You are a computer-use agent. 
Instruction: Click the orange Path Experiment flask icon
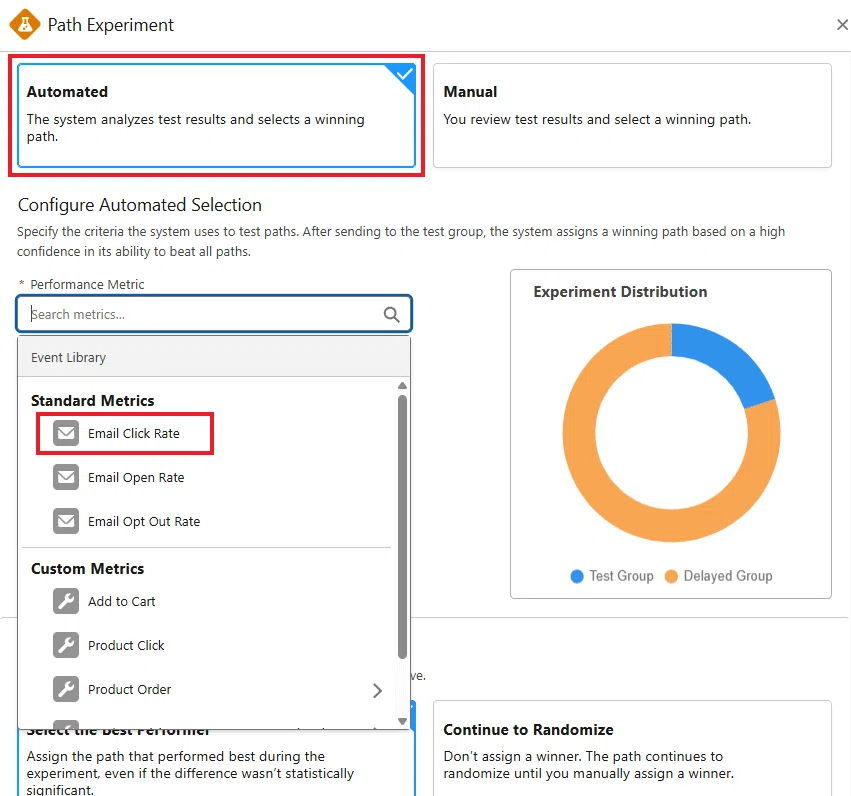click(x=24, y=24)
